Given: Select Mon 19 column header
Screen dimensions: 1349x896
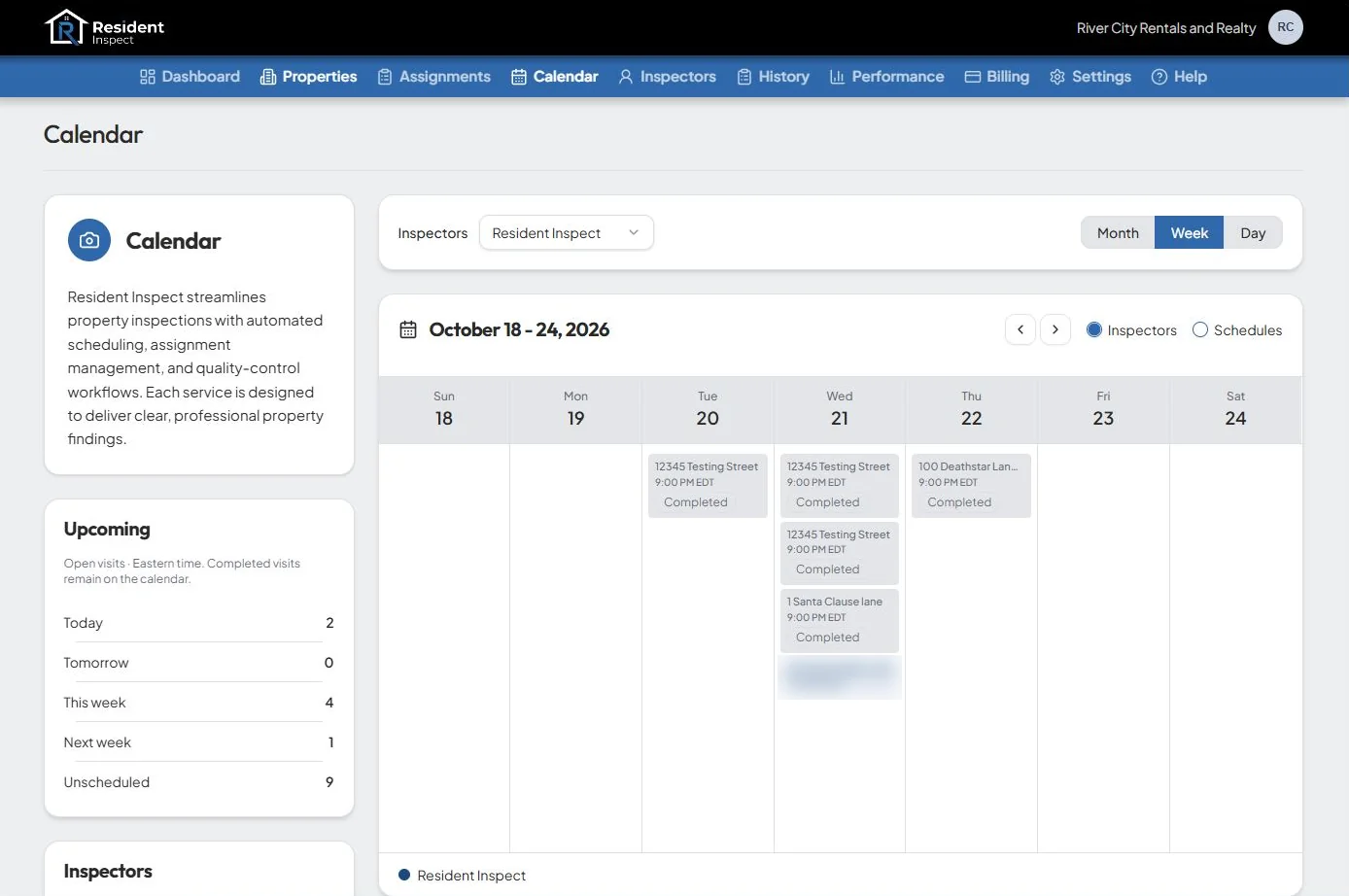Looking at the screenshot, I should (575, 409).
